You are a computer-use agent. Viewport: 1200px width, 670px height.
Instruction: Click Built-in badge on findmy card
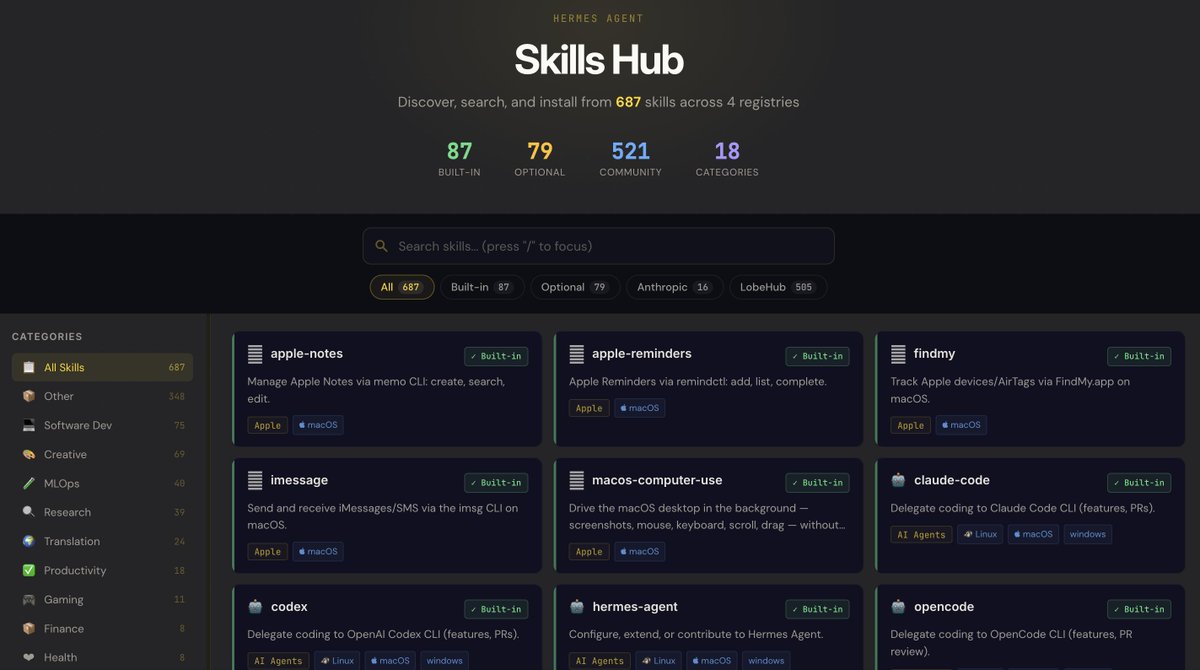[x=1139, y=356]
